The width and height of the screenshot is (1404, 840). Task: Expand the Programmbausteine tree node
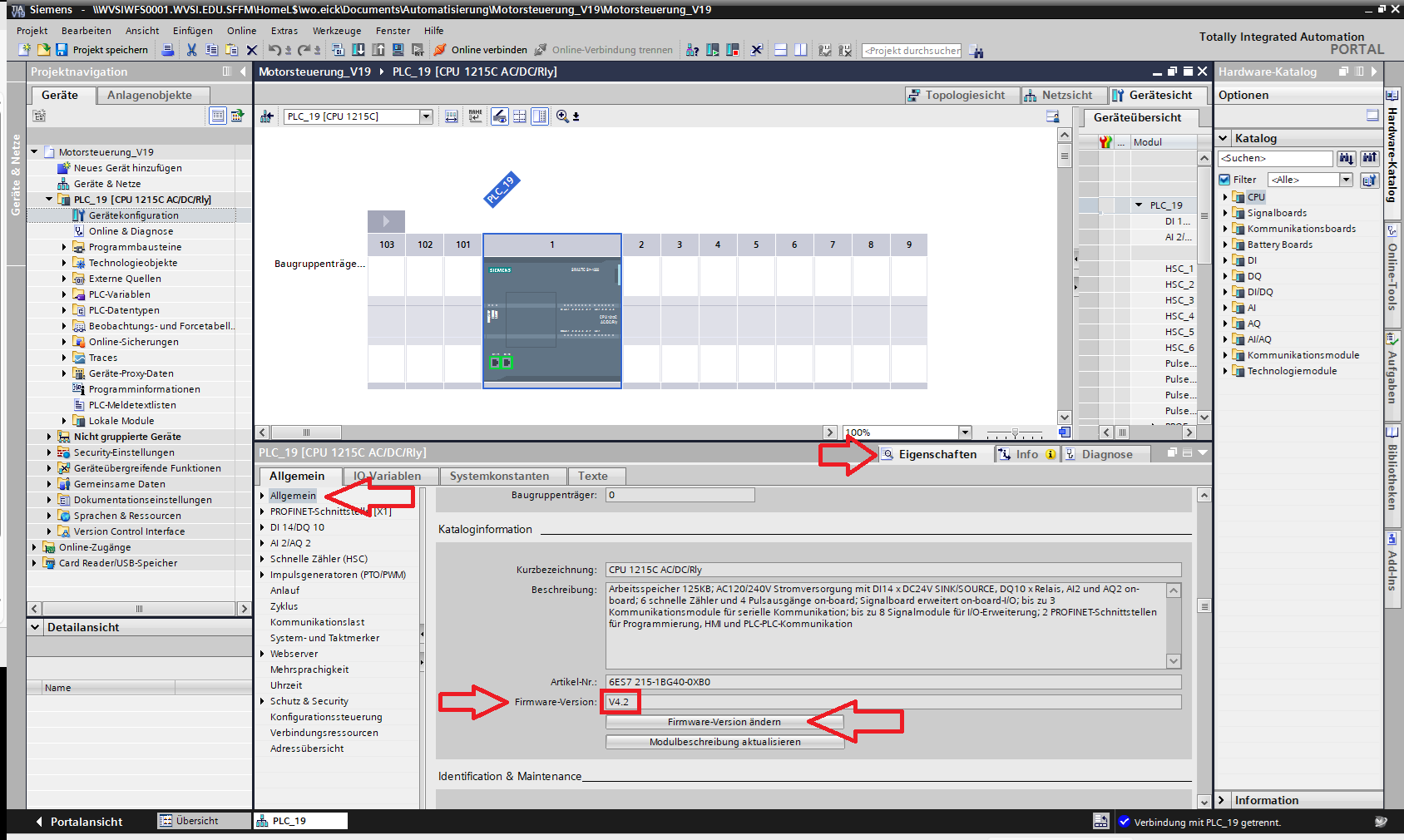pos(64,247)
